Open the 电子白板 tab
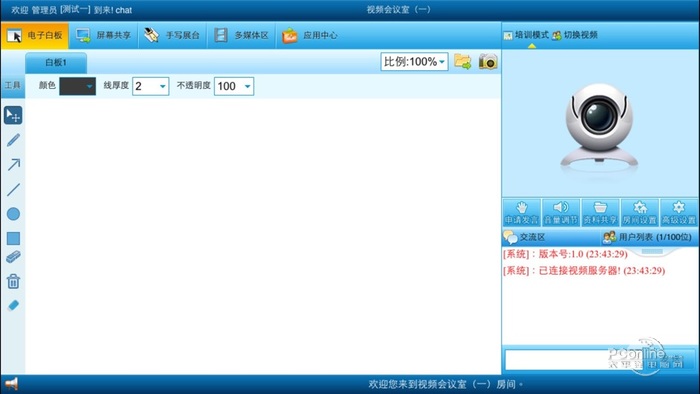Screen dimensions: 700x394 (35, 35)
